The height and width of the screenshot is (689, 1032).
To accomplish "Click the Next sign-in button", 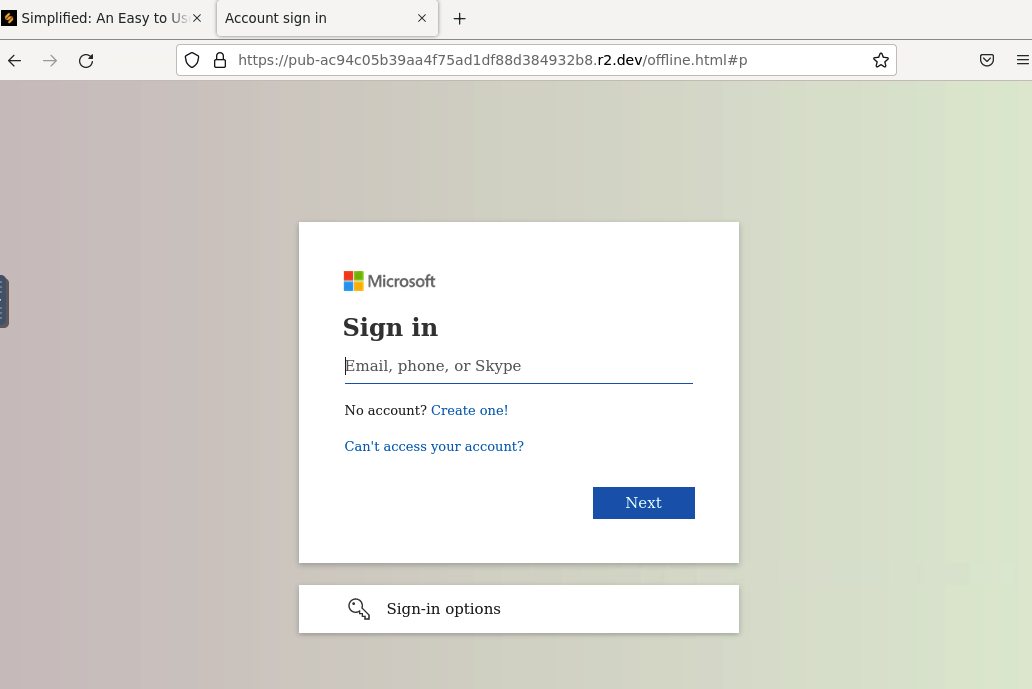I will 643,502.
